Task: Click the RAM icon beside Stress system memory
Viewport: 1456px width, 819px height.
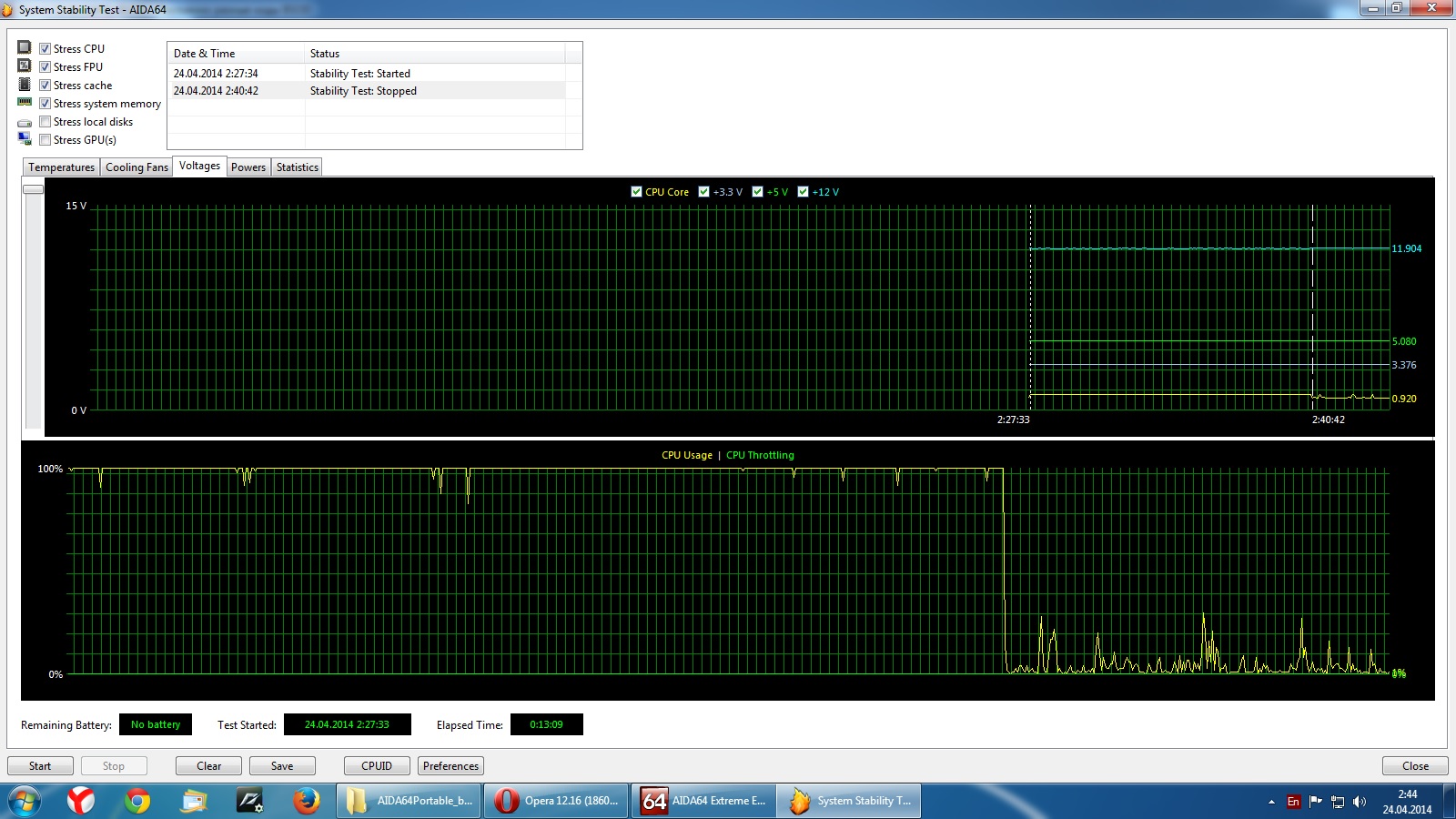Action: point(25,102)
